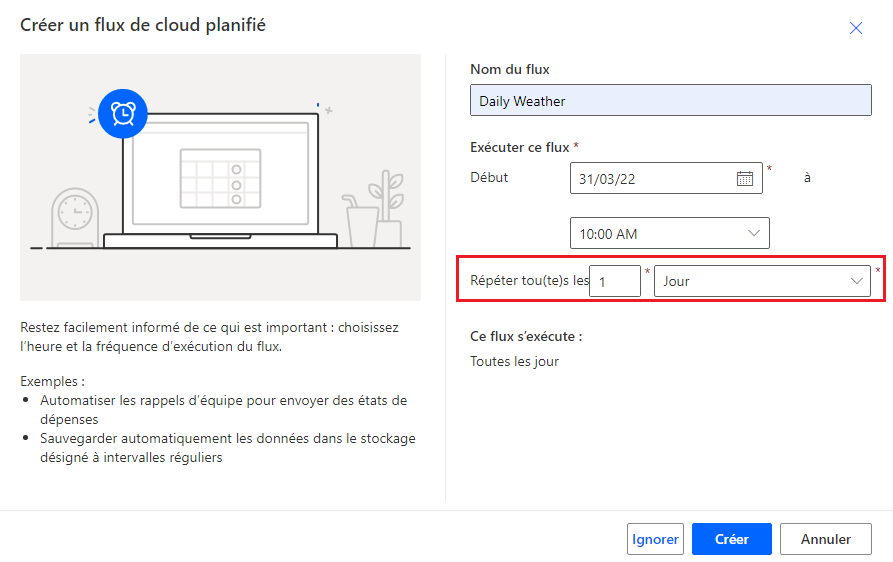Viewport: 893px width, 562px height.
Task: Click the 'Répéter tou(te)s les' label
Action: pyautogui.click(x=529, y=281)
